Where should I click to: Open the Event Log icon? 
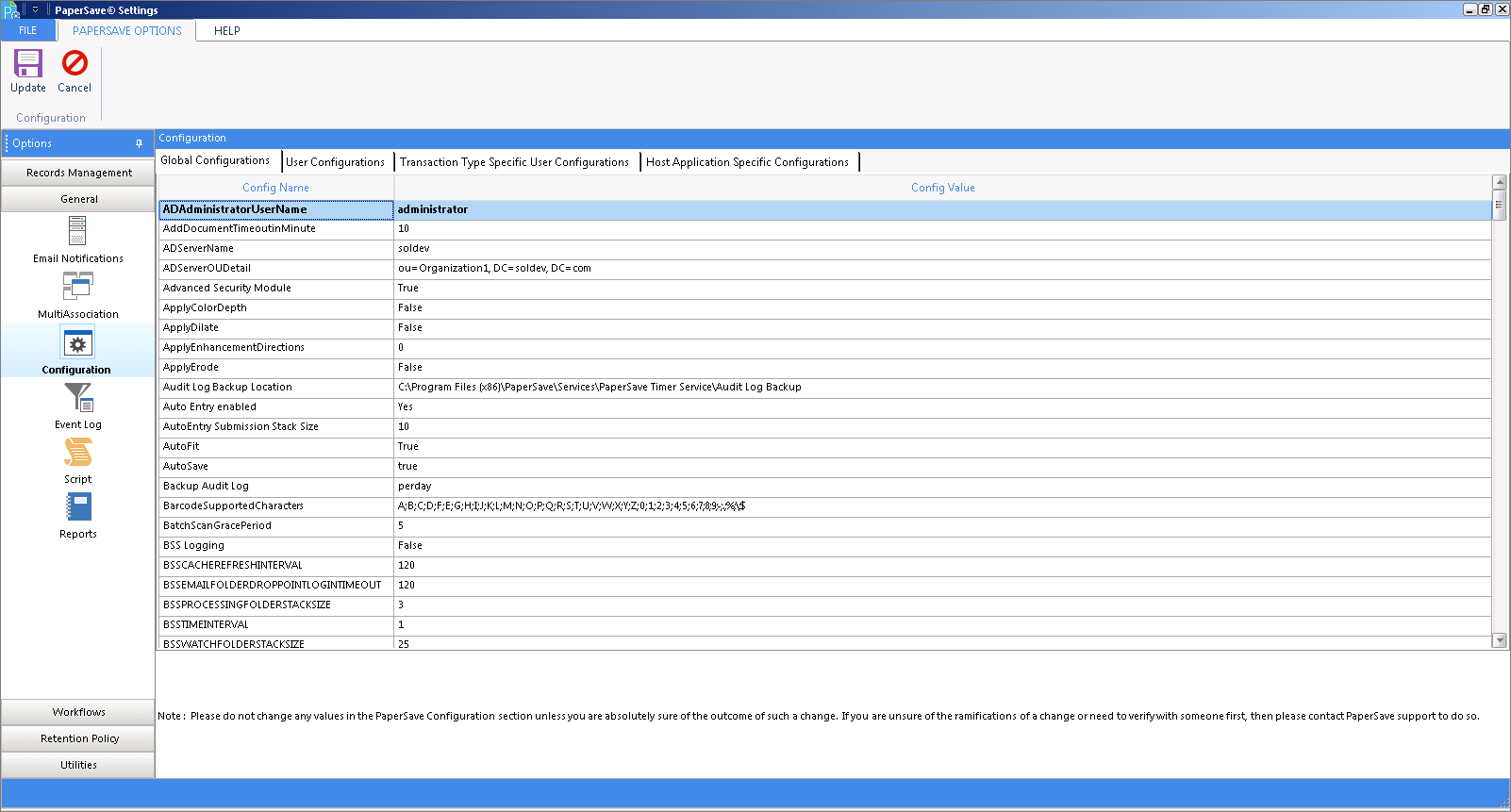[78, 398]
